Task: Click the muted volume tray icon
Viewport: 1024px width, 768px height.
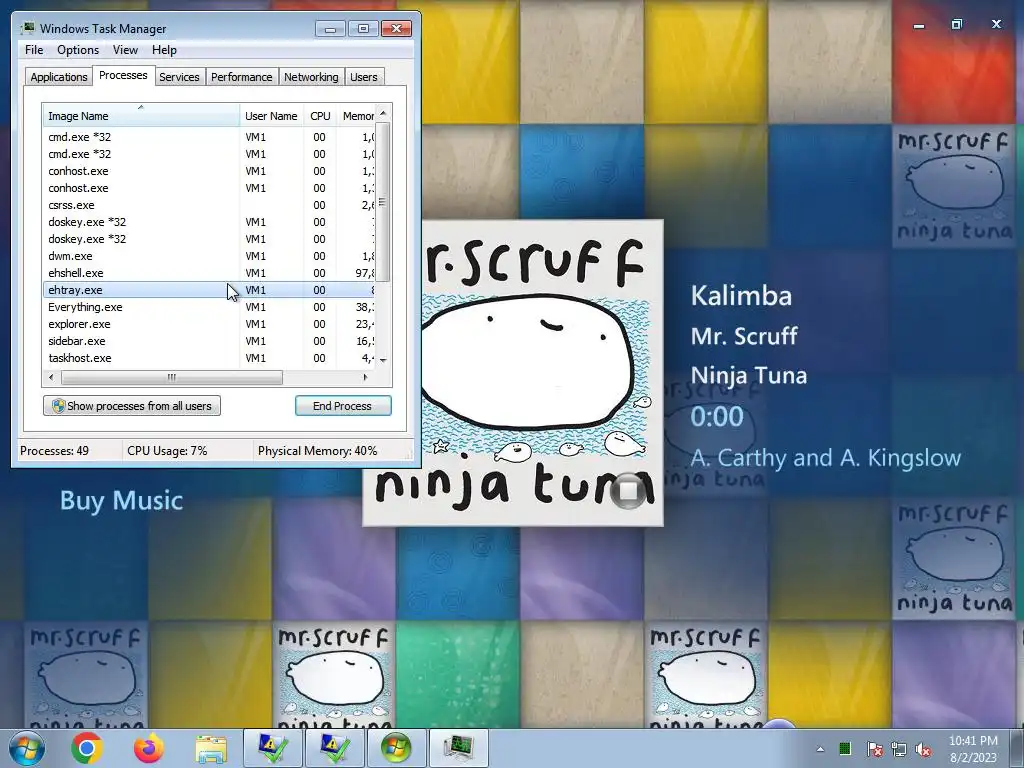Action: pyautogui.click(x=923, y=749)
